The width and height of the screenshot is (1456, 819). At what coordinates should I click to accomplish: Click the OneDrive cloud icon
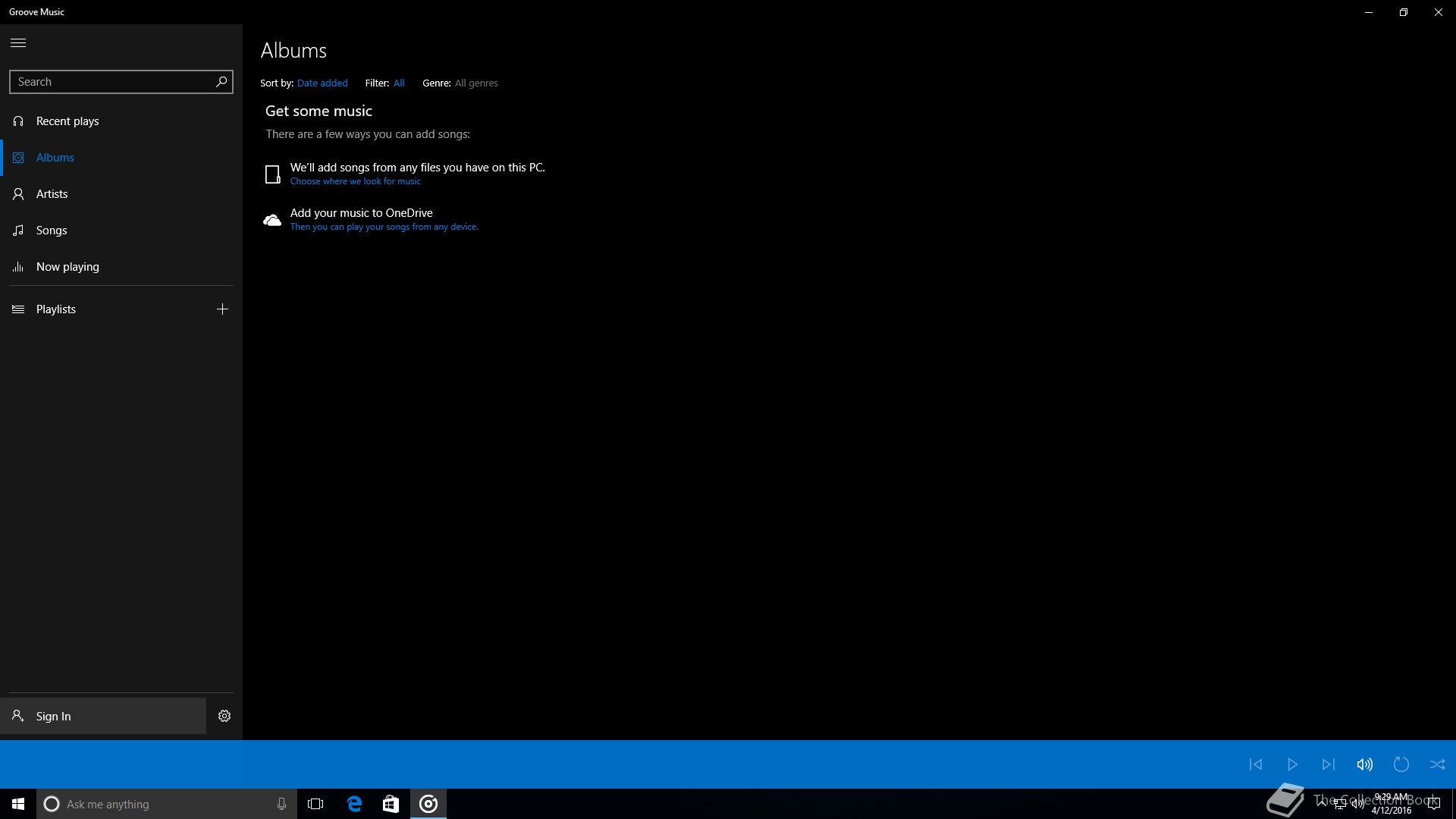271,220
